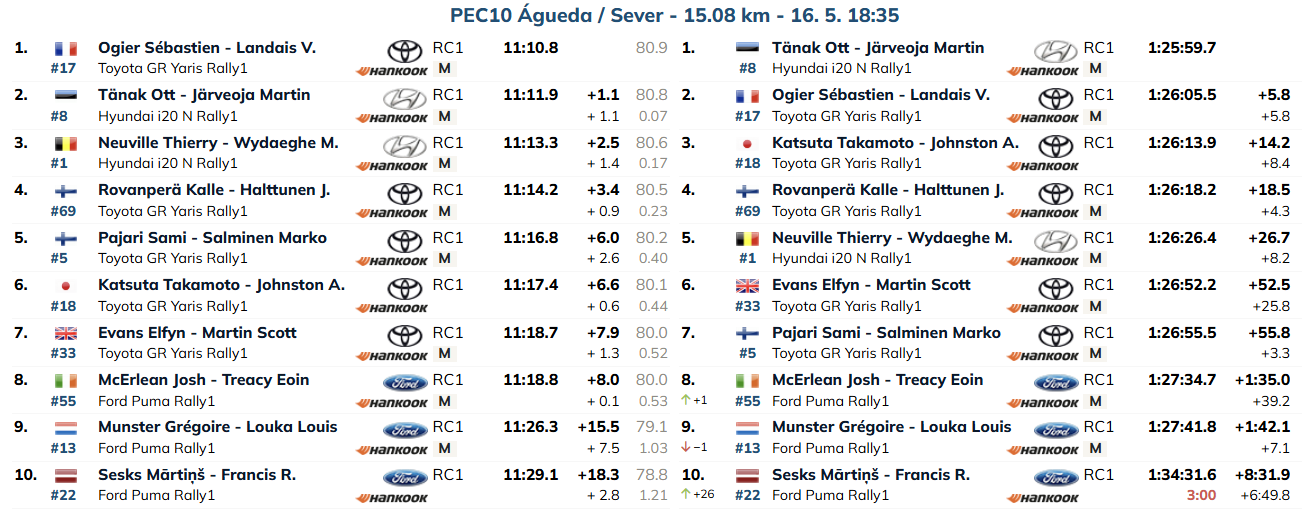1302x515 pixels.
Task: Click the Irish flag beside McErlean in overall standings
Action: pyautogui.click(x=747, y=380)
